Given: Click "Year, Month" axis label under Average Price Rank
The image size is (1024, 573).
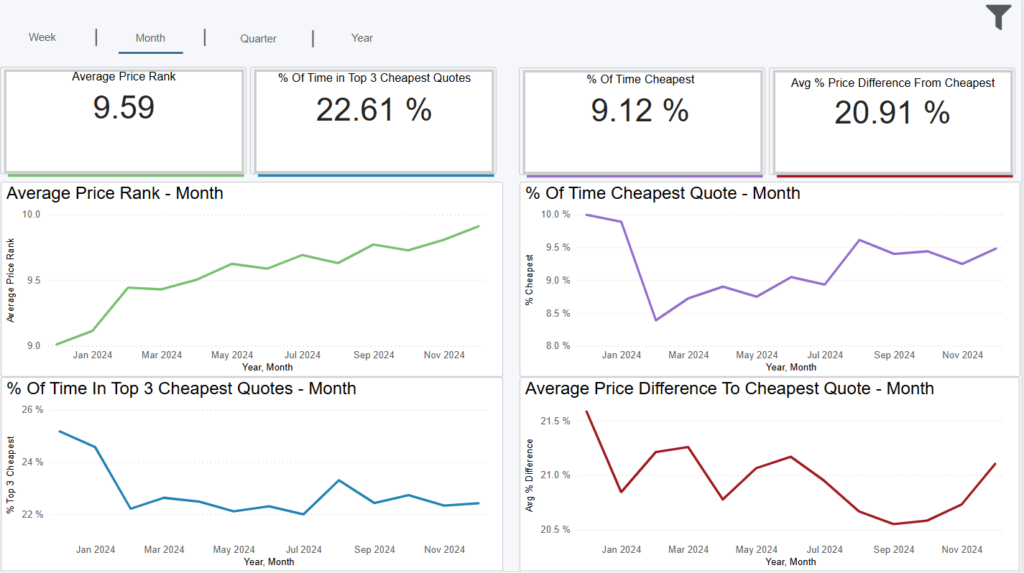Looking at the screenshot, I should (268, 367).
